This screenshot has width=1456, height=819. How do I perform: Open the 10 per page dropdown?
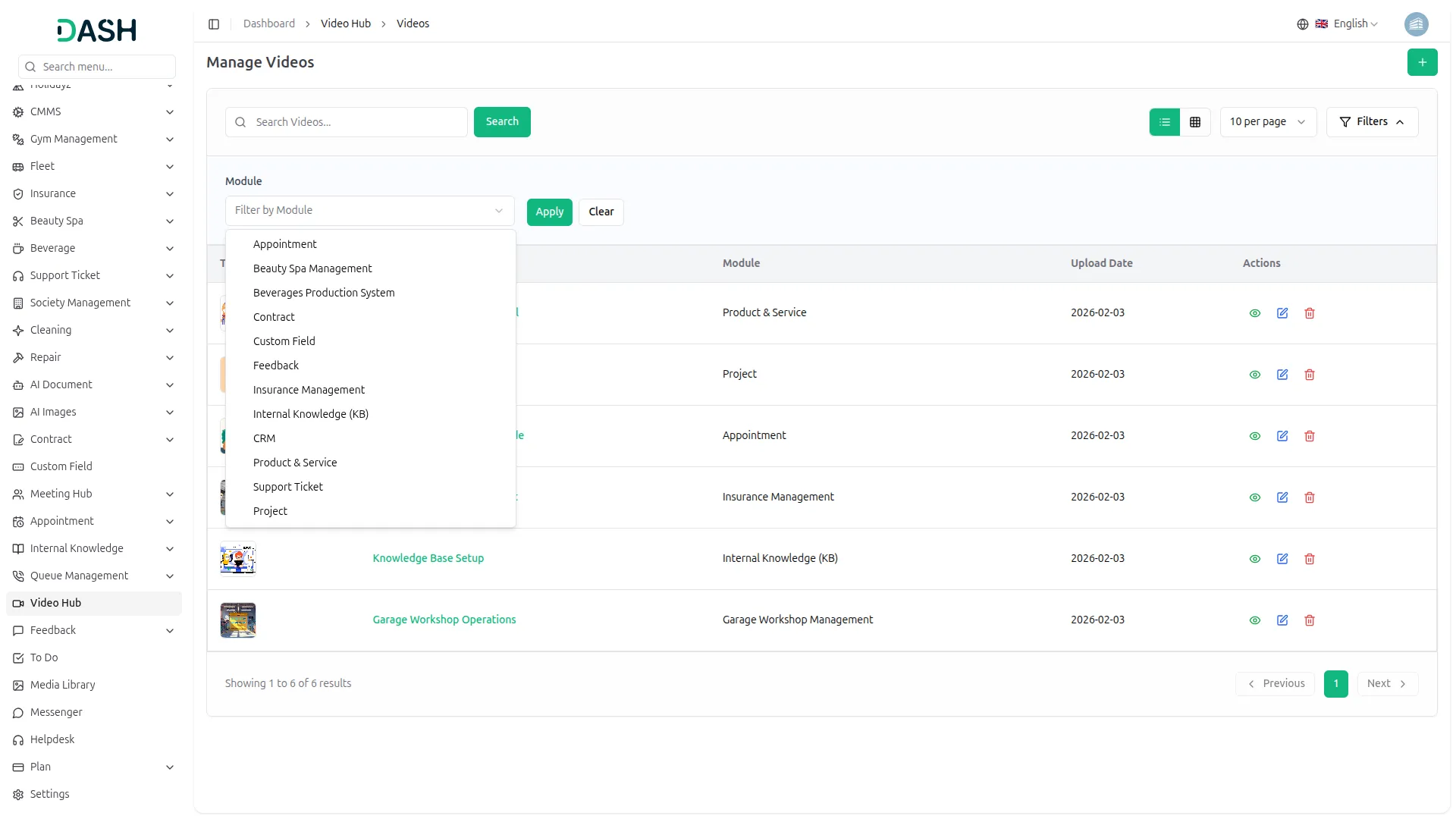1267,122
